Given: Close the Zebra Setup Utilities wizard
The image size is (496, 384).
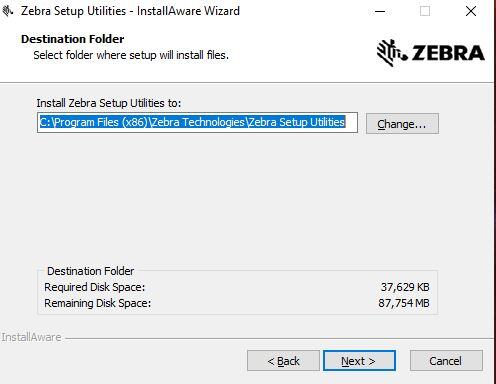Looking at the screenshot, I should click(x=471, y=11).
